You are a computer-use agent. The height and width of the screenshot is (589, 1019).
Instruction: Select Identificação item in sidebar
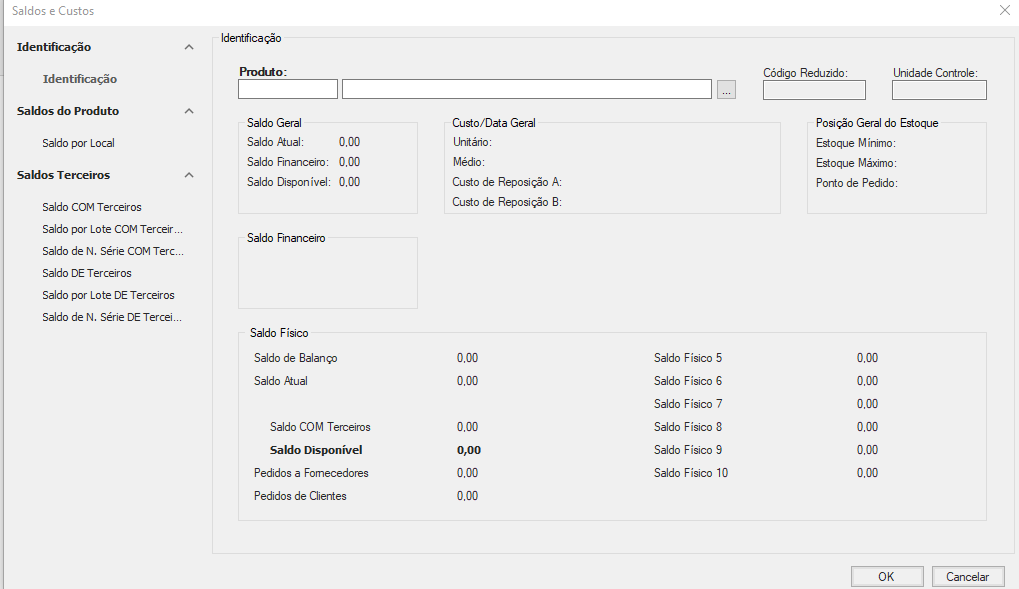pos(79,79)
